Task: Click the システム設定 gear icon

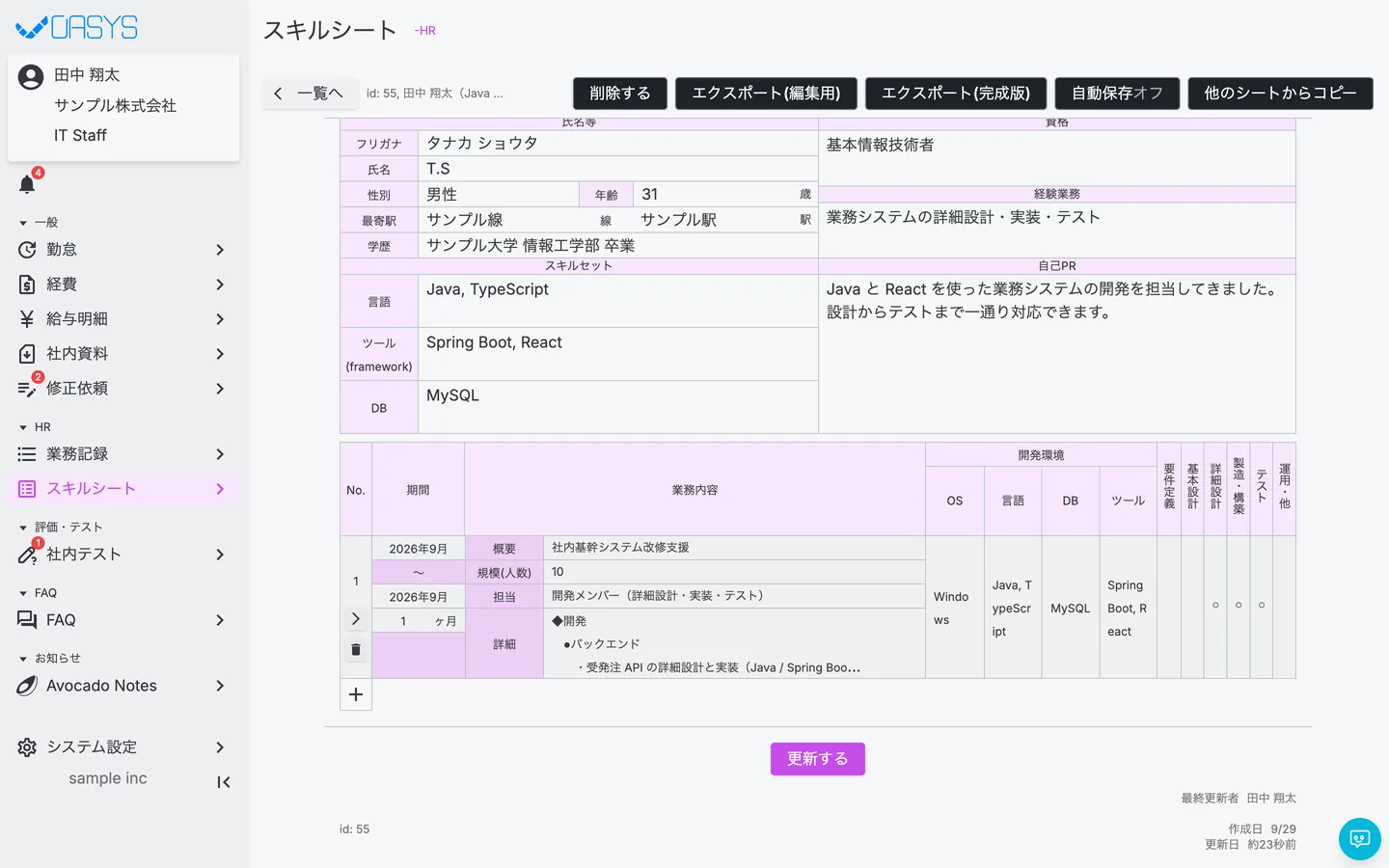Action: pyautogui.click(x=27, y=747)
